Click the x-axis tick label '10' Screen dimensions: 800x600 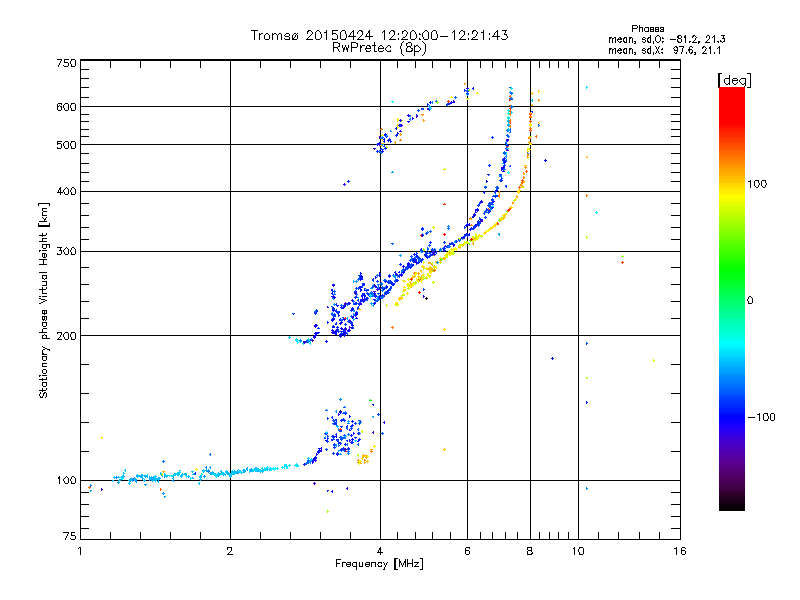tap(578, 551)
